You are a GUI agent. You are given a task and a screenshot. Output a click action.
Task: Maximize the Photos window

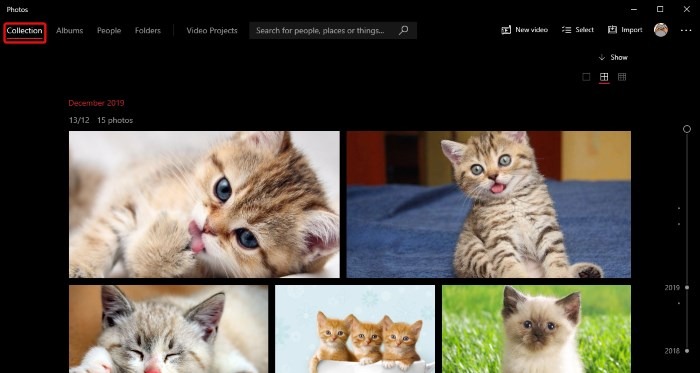[660, 9]
